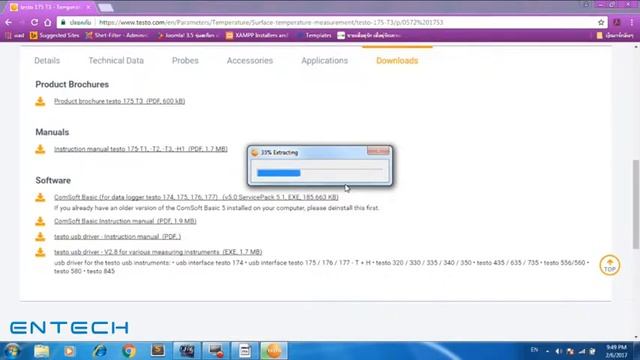Click the browser Back arrow
The width and height of the screenshot is (640, 360).
coord(9,22)
